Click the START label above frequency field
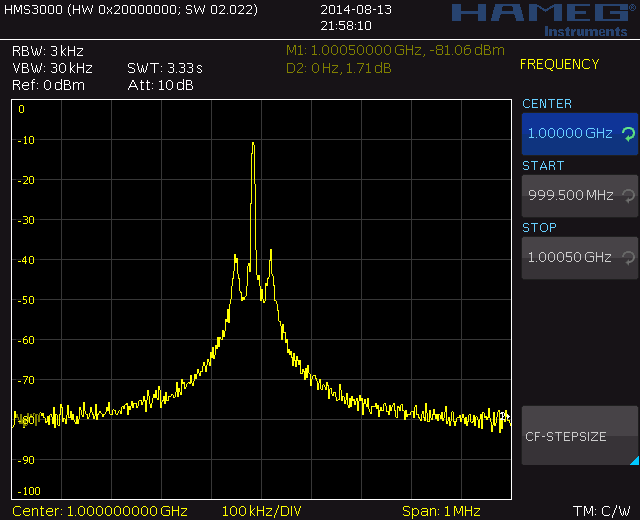Viewport: 640px width, 520px height. point(543,166)
